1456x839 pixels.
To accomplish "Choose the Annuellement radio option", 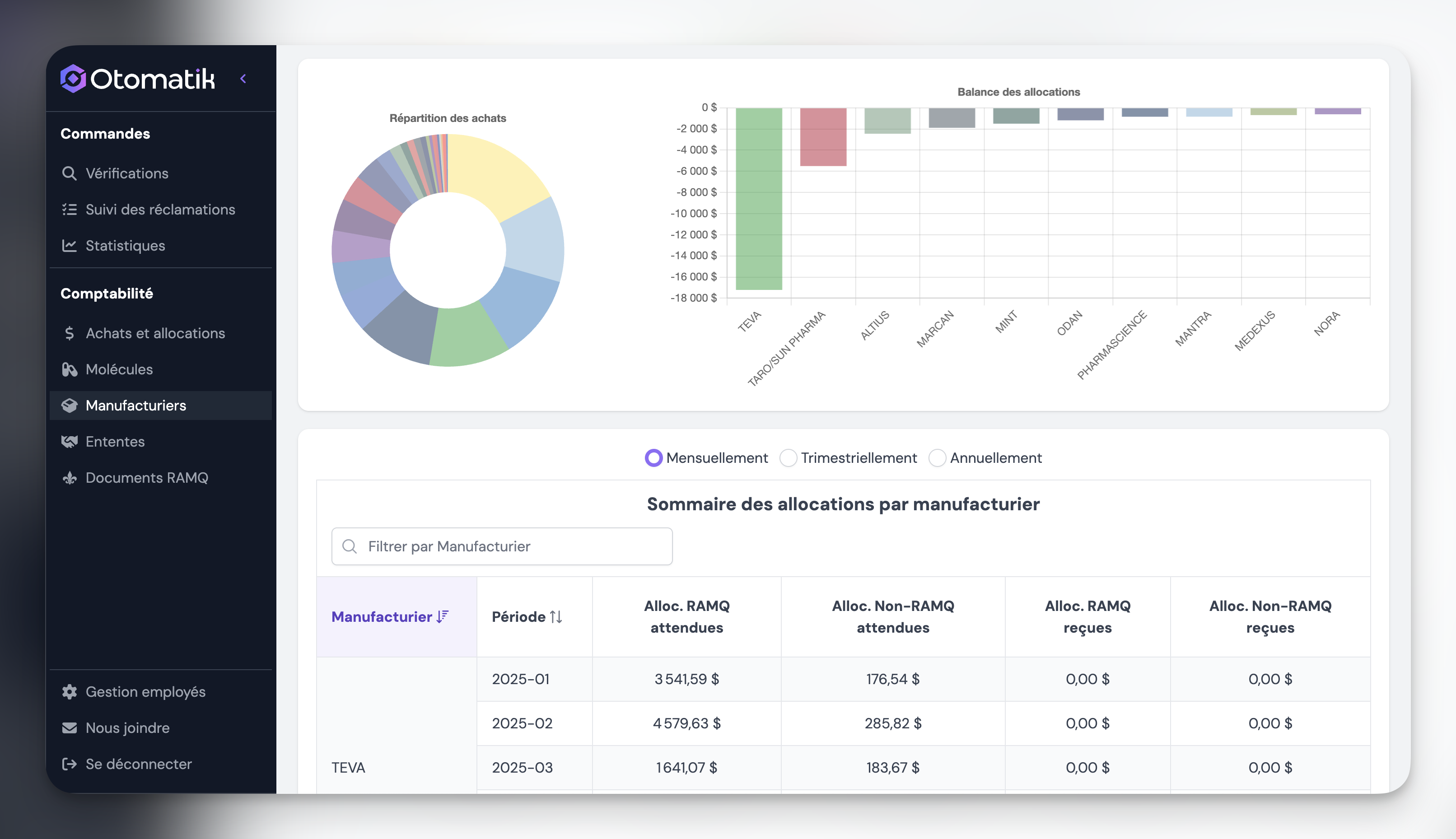I will click(x=937, y=457).
